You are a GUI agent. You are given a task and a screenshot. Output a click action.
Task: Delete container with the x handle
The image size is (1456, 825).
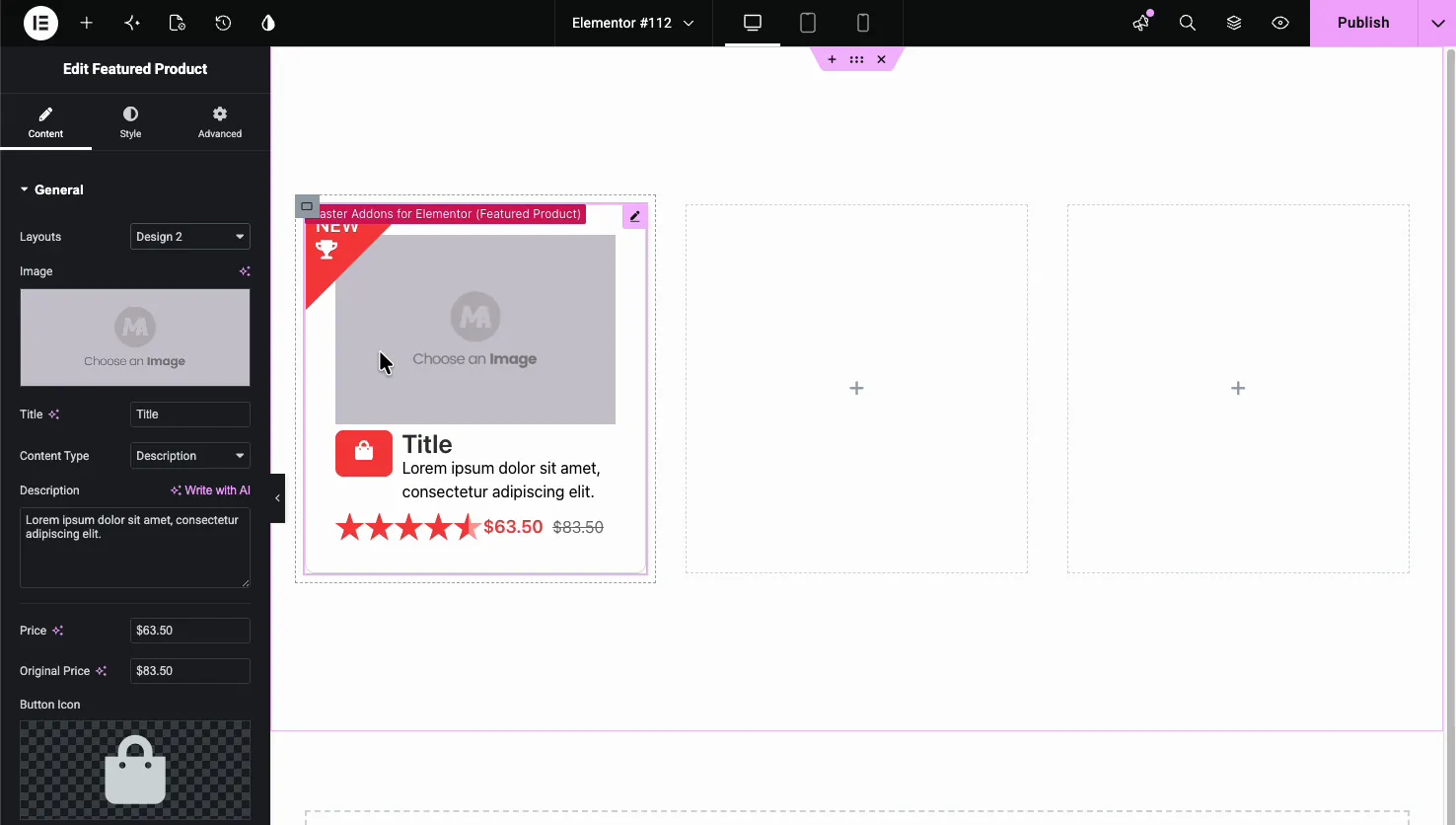(881, 59)
